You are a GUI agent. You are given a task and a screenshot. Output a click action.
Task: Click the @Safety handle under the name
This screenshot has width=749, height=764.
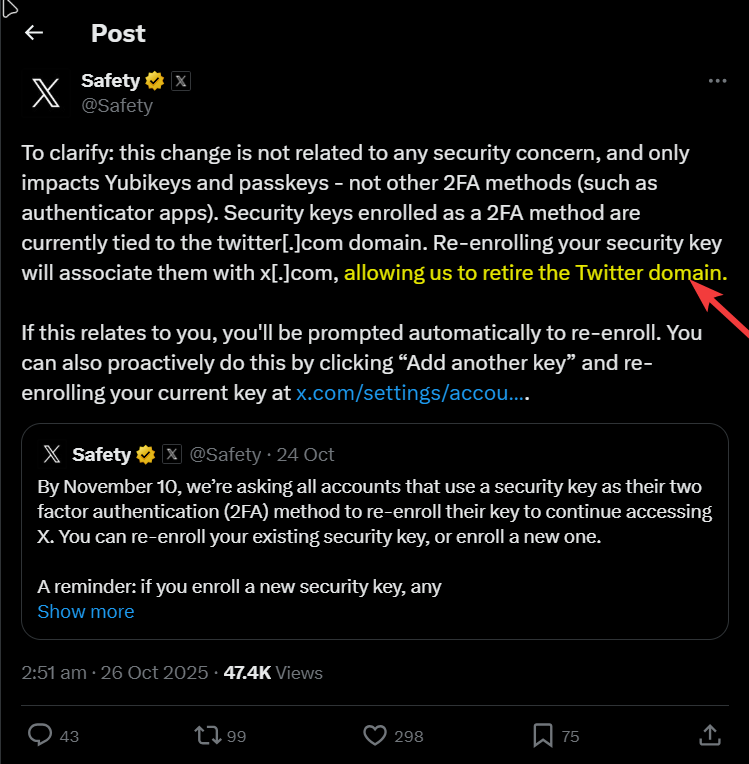[x=117, y=105]
